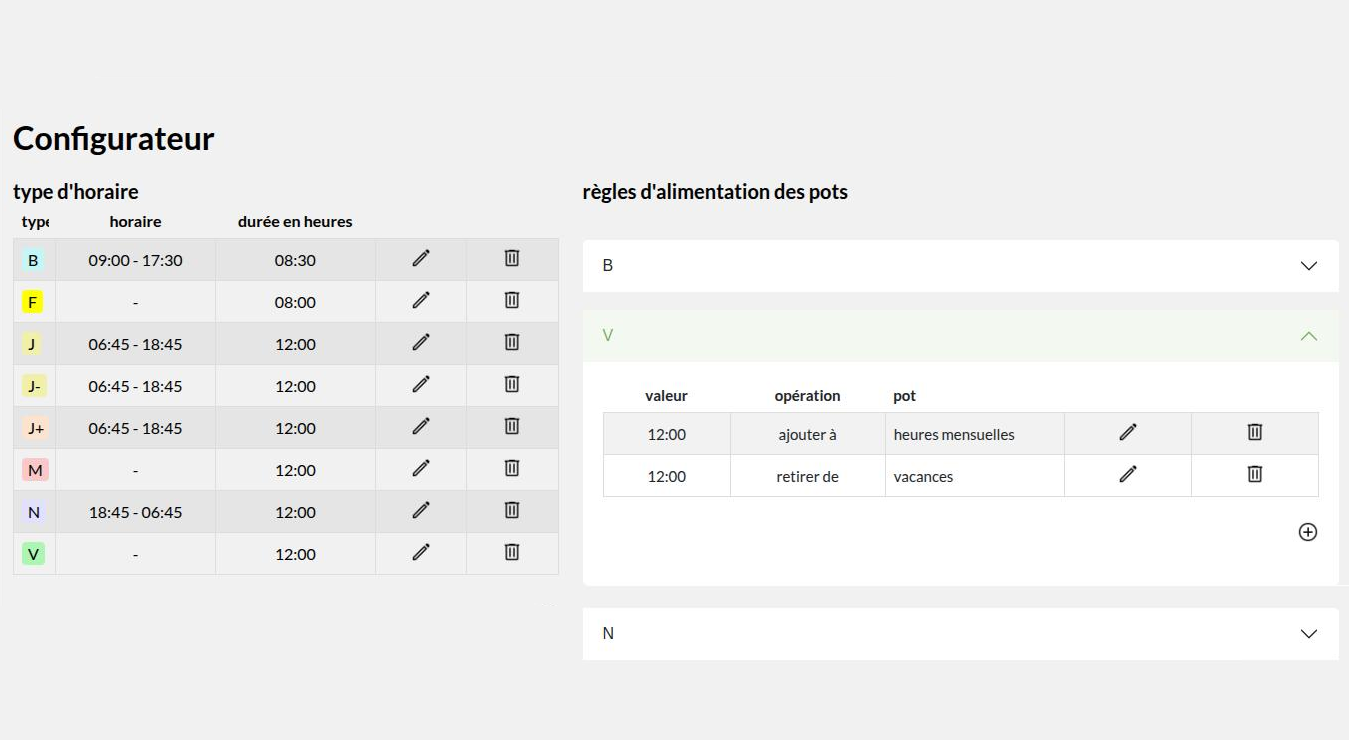Delete the M schedule type row
The image size is (1349, 740).
(511, 468)
